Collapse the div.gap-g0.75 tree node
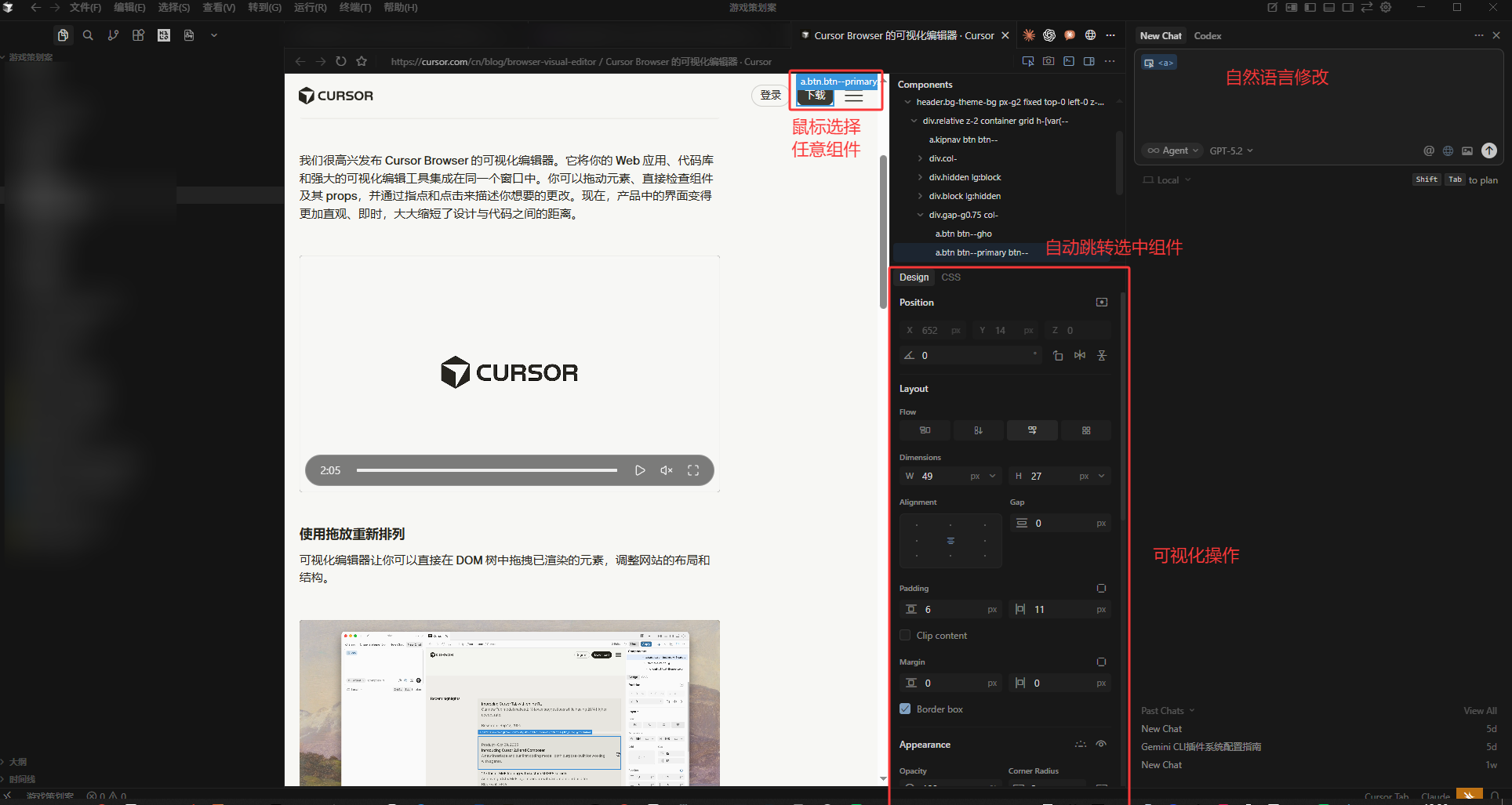The image size is (1512, 805). tap(921, 215)
